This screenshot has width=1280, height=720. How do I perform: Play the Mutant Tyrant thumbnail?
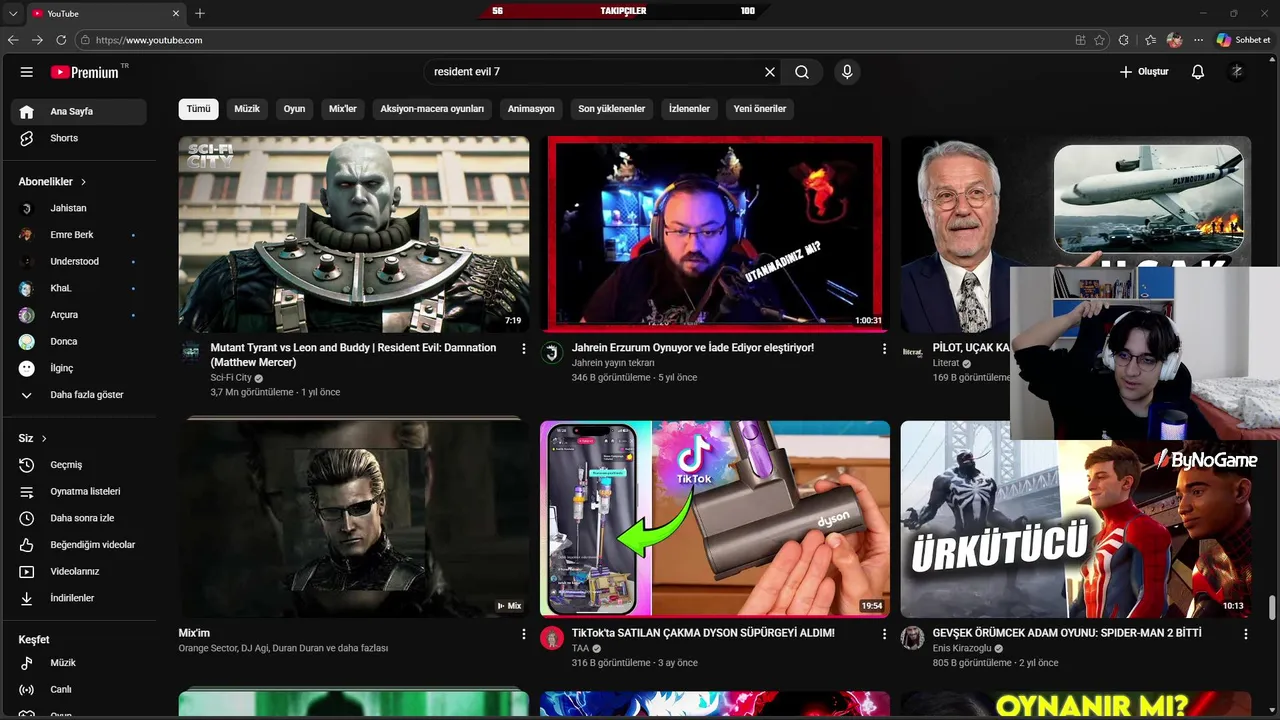pyautogui.click(x=354, y=234)
